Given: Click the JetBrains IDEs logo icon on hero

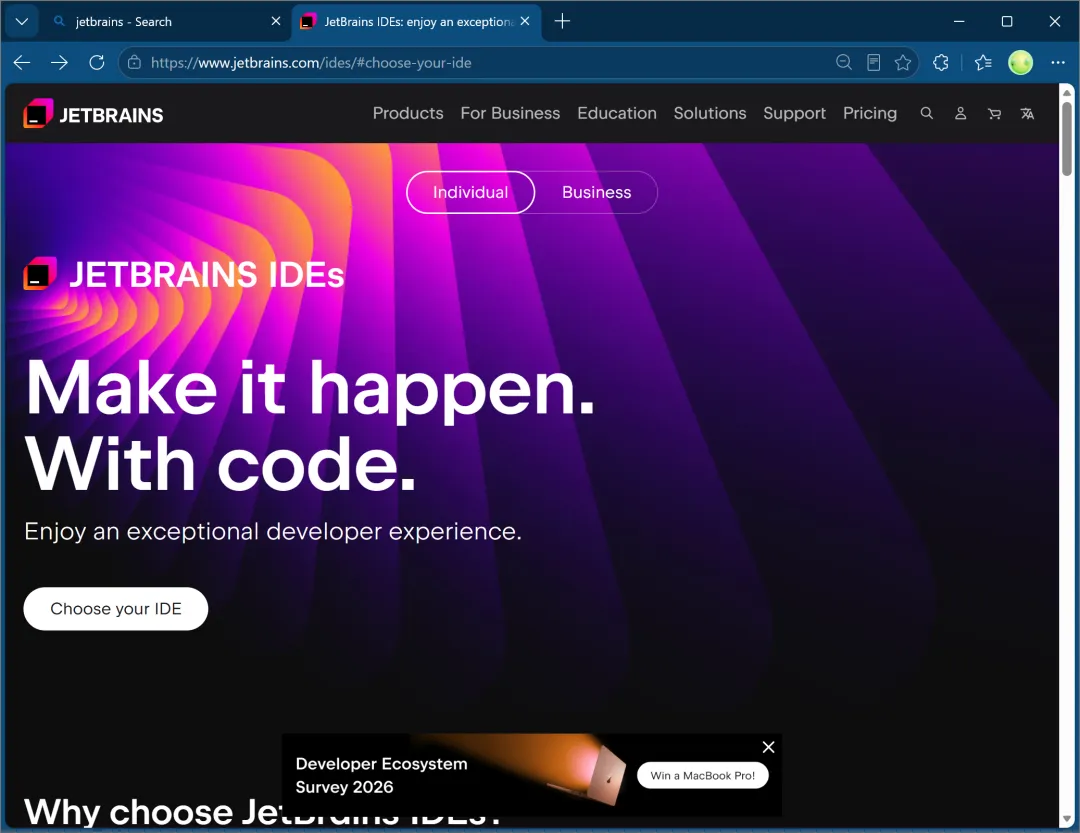Looking at the screenshot, I should [40, 274].
